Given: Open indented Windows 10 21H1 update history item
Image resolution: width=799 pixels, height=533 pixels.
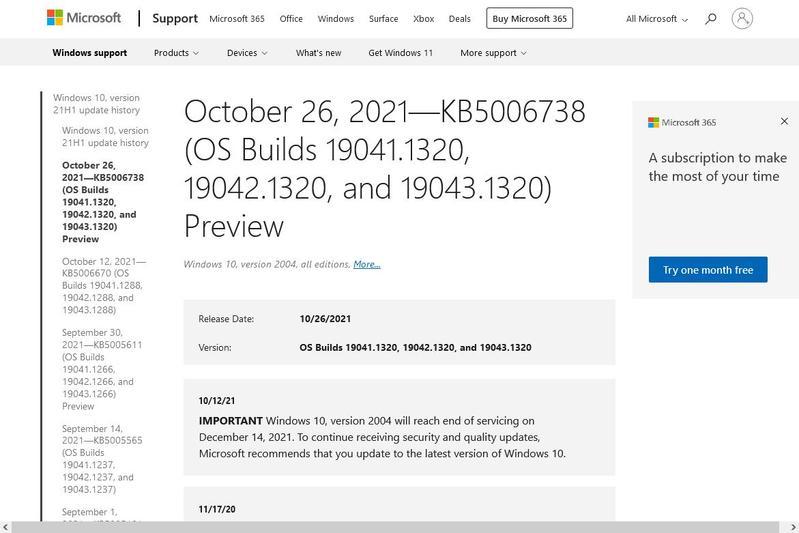Looking at the screenshot, I should tap(105, 137).
